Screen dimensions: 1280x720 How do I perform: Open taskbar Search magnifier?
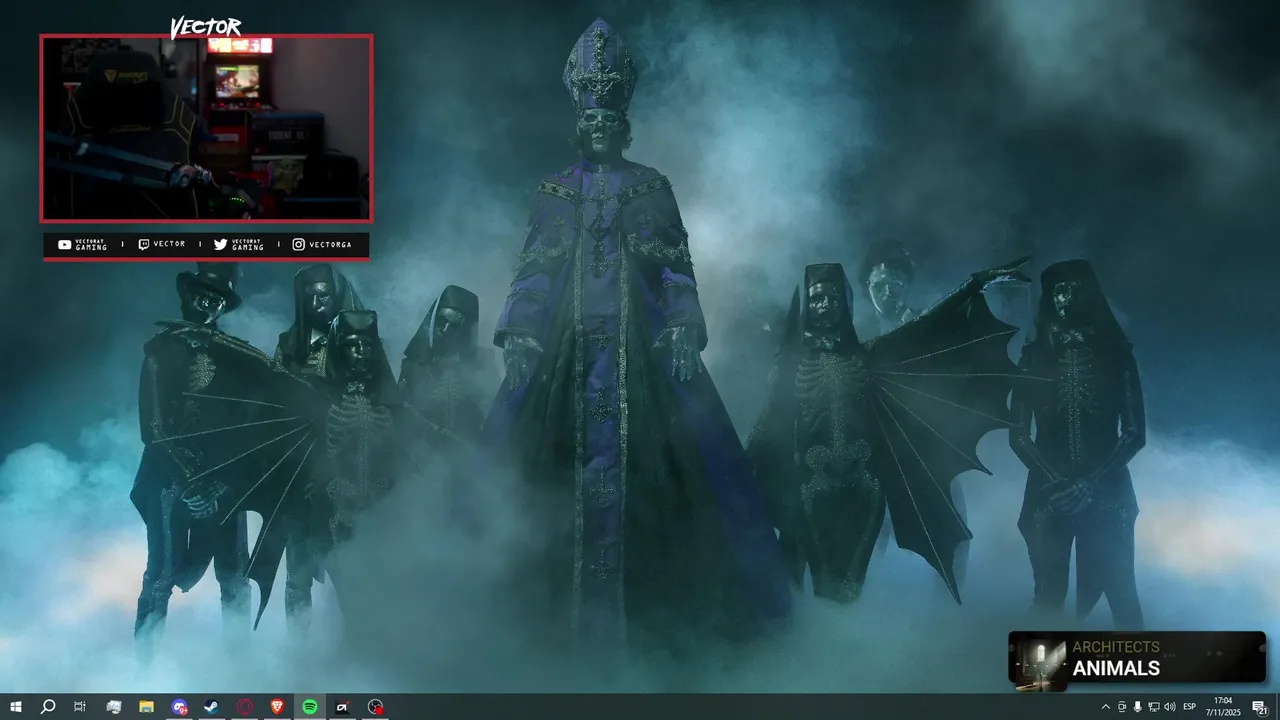tap(47, 707)
